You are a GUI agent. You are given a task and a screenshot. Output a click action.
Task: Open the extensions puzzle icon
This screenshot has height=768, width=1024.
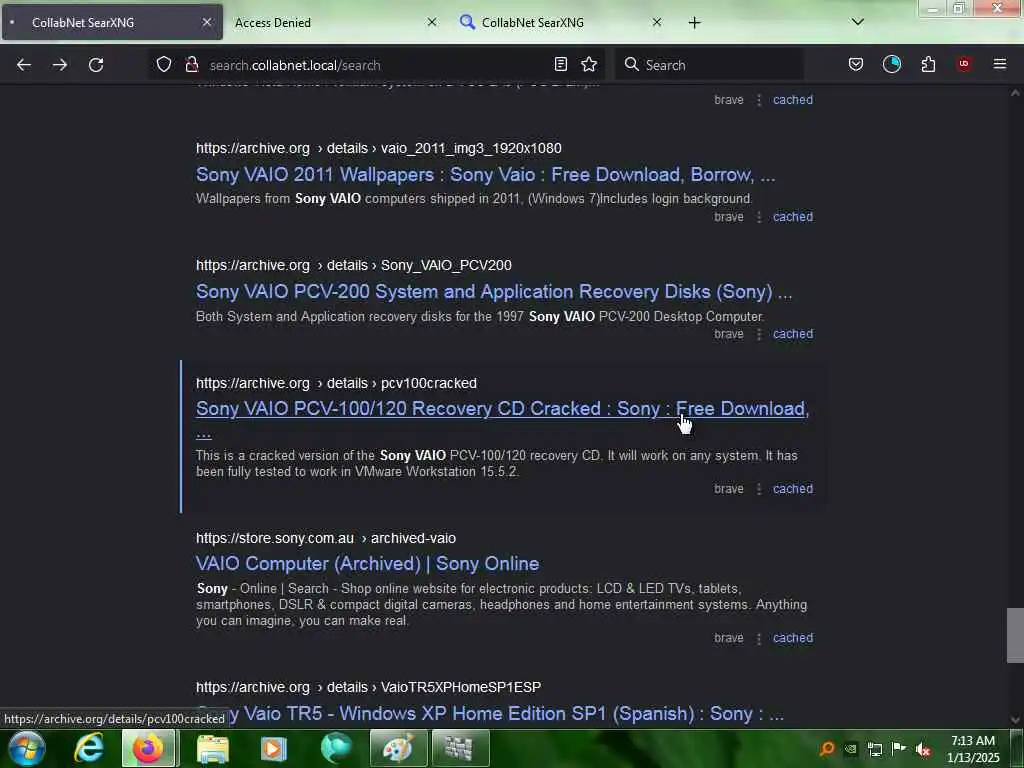[928, 64]
